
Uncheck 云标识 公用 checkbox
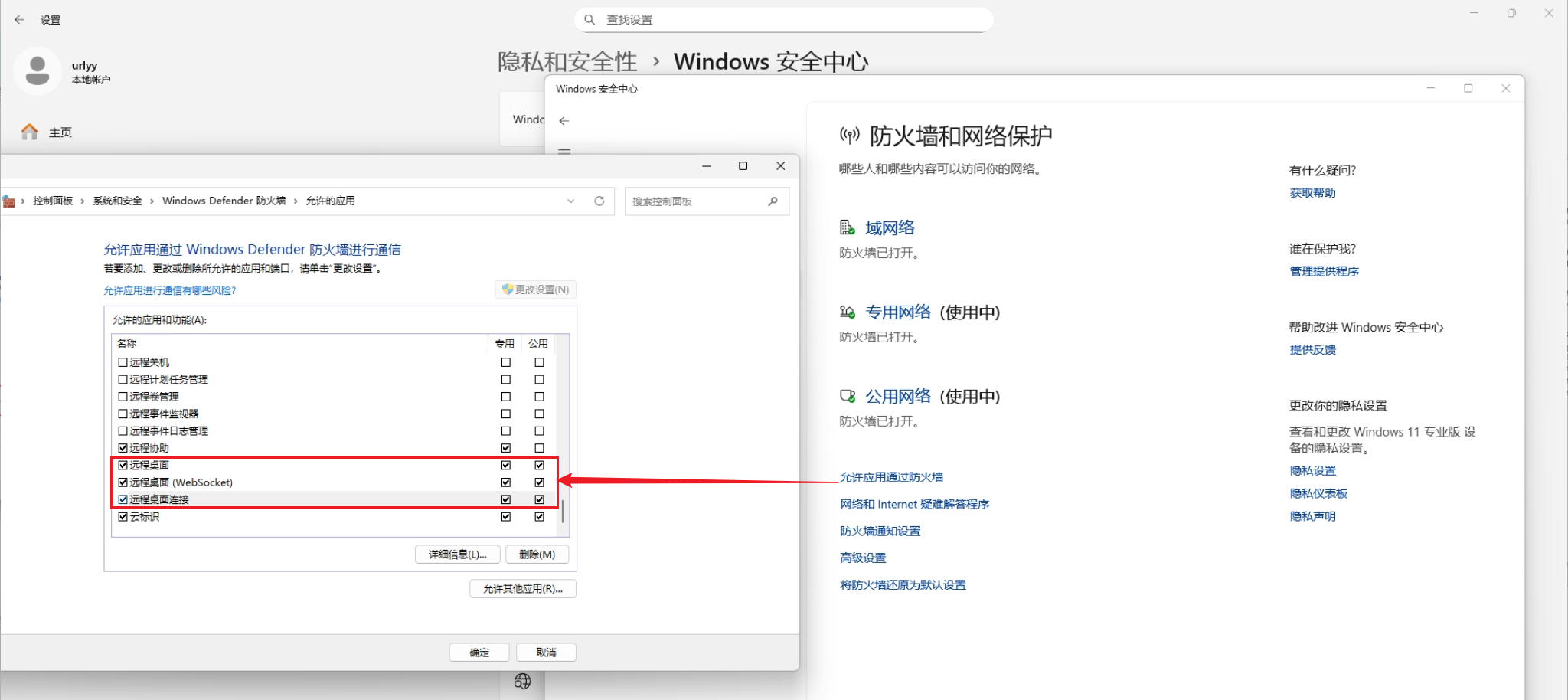[x=539, y=517]
